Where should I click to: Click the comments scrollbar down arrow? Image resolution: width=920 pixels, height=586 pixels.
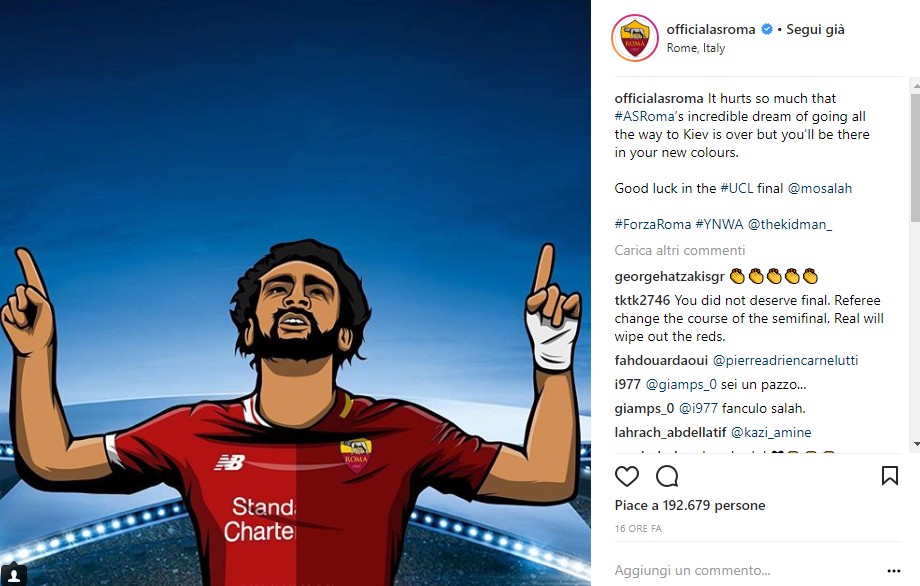(x=916, y=445)
